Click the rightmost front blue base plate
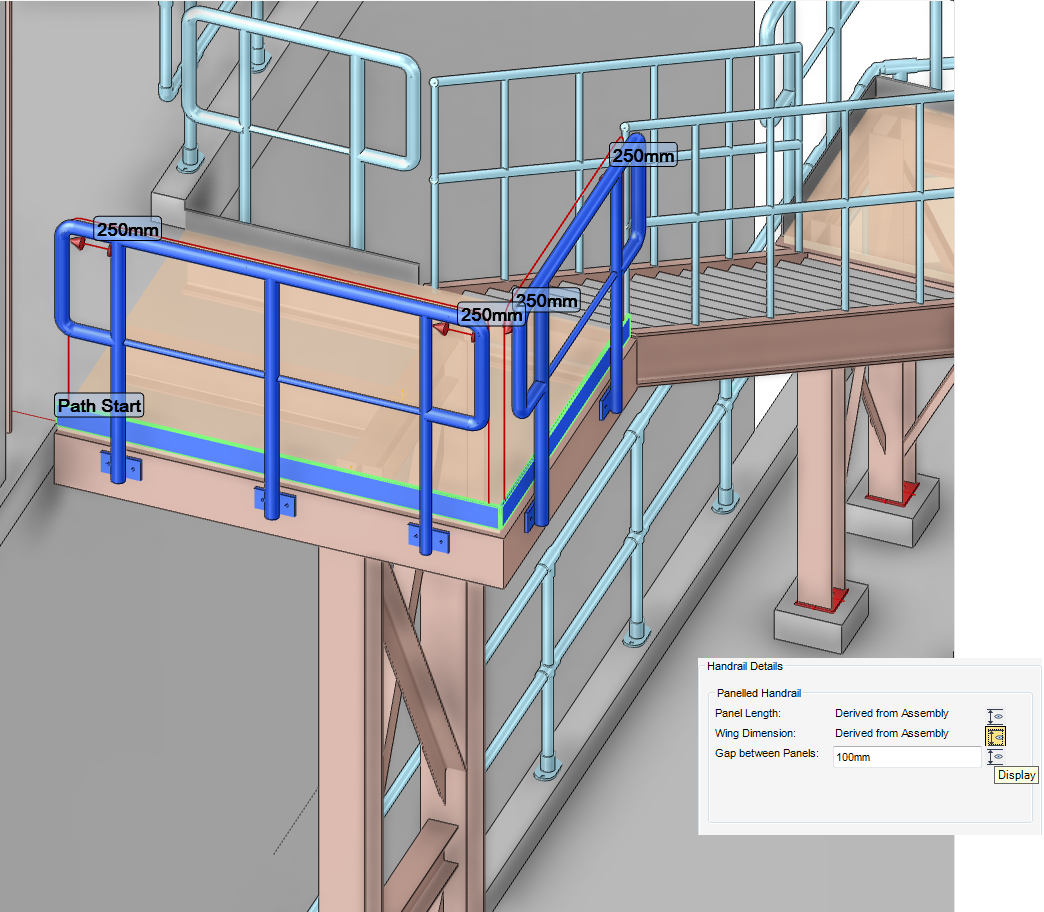This screenshot has width=1044, height=912. pos(429,538)
